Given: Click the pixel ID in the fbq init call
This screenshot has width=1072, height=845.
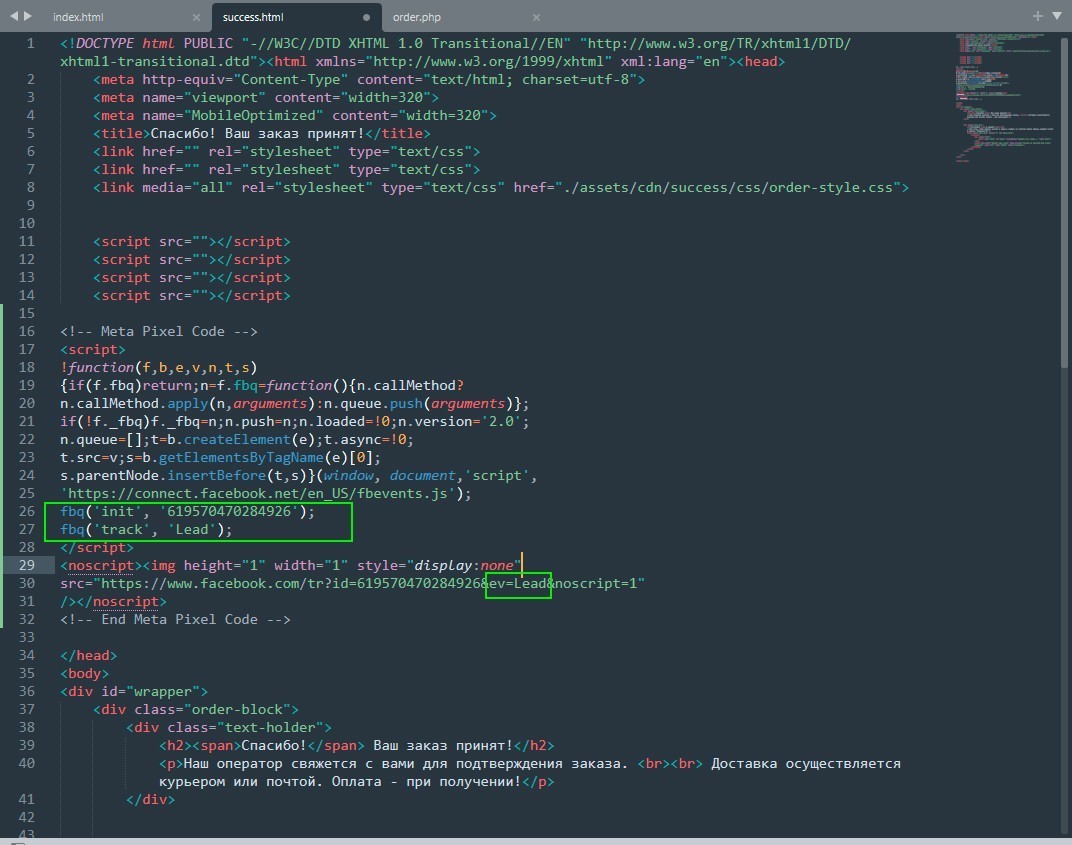Looking at the screenshot, I should coord(229,511).
